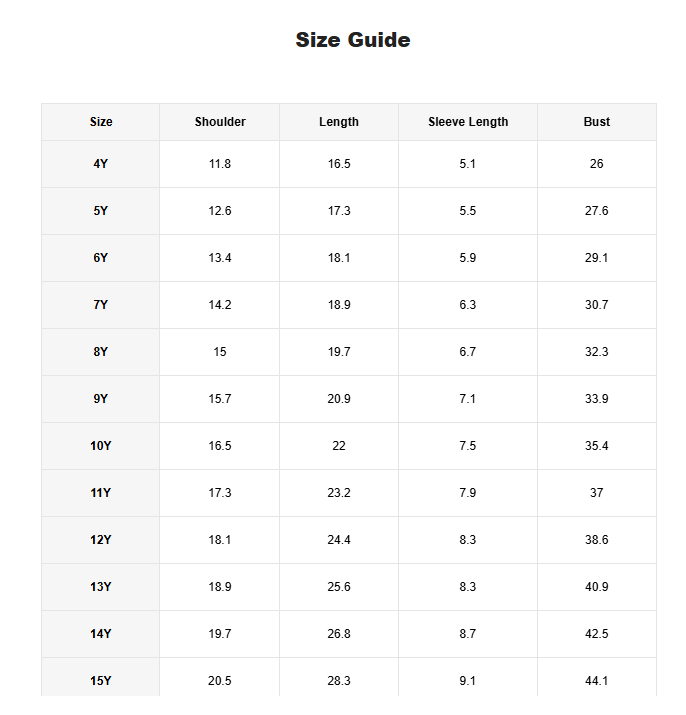Click the 6Y size row label
The height and width of the screenshot is (715, 686).
[x=101, y=258]
